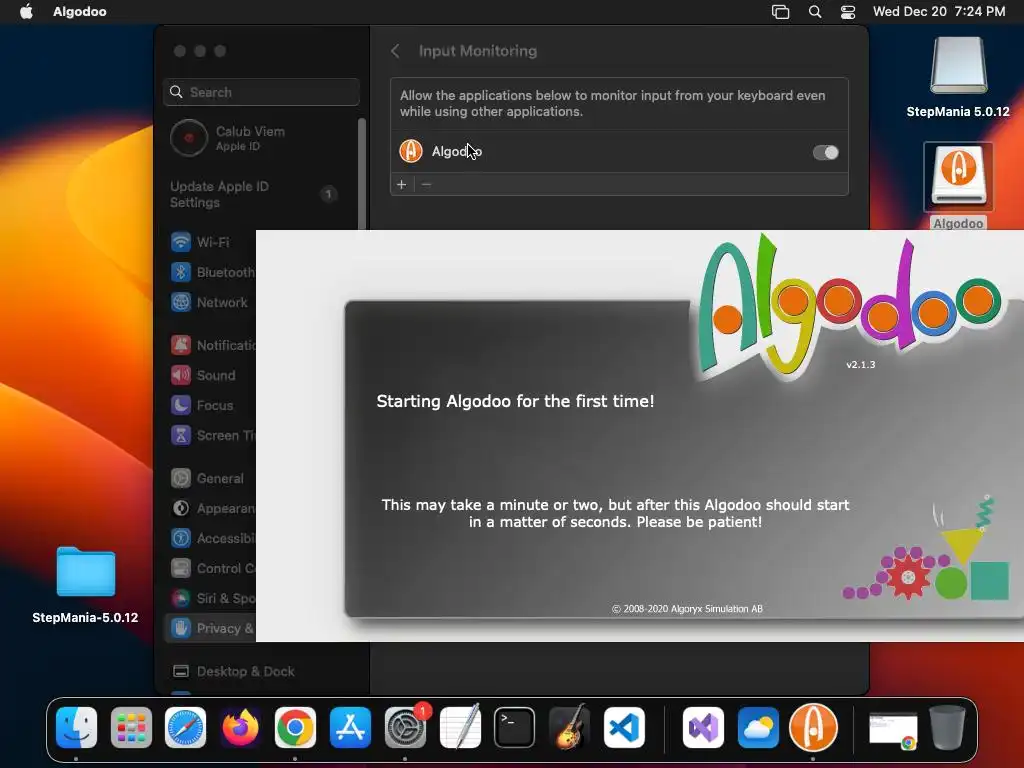This screenshot has height=768, width=1024.
Task: Add an application with the plus button
Action: click(402, 185)
